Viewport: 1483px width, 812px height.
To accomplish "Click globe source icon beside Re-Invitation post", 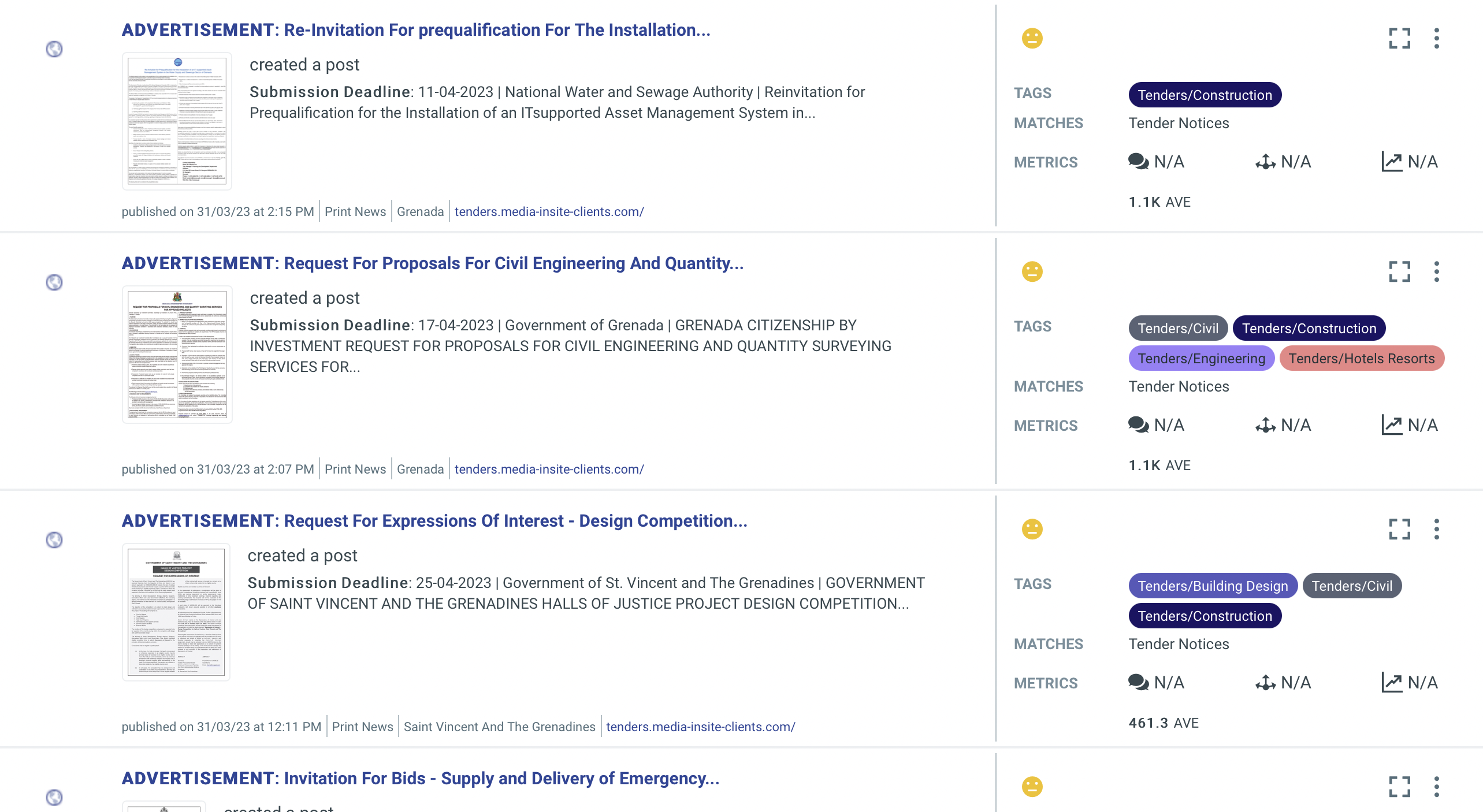I will point(54,49).
